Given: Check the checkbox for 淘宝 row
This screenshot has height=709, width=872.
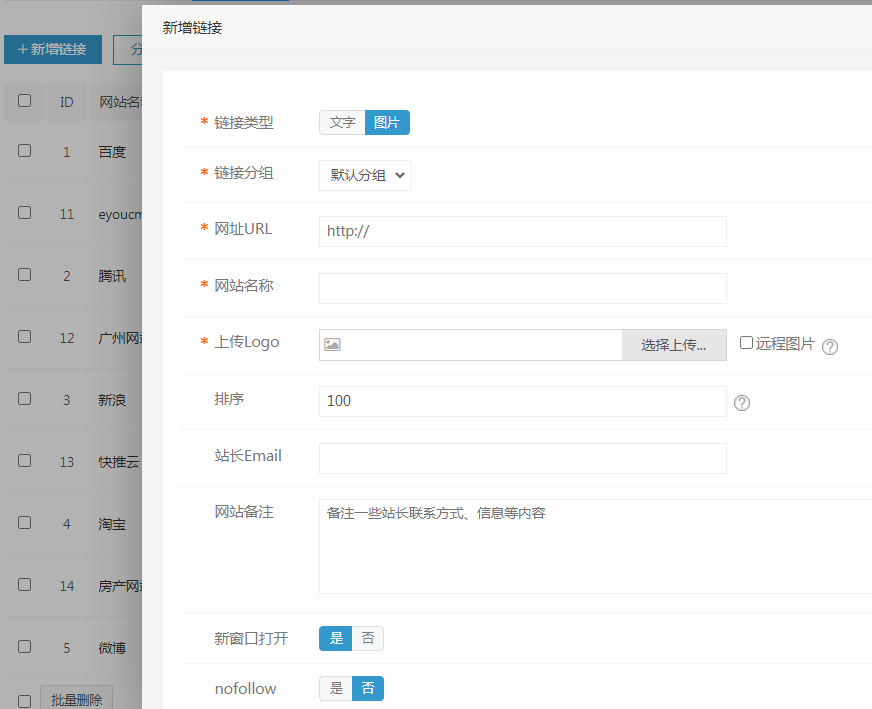Looking at the screenshot, I should (25, 523).
